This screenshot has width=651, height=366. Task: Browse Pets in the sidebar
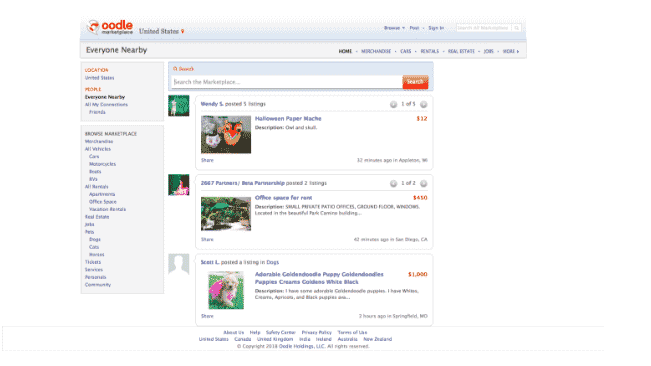tap(90, 232)
